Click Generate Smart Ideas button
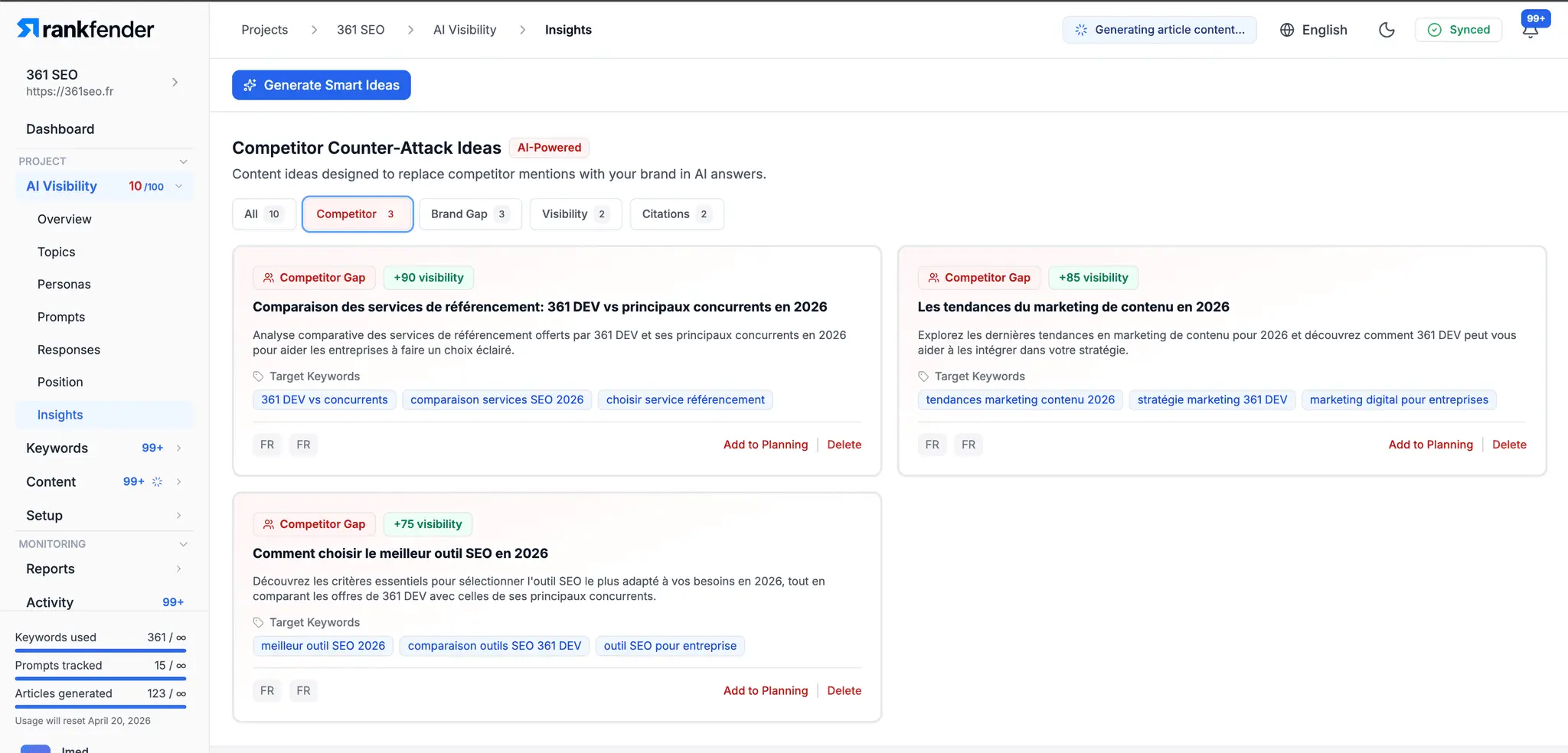The width and height of the screenshot is (1568, 753). pos(322,85)
